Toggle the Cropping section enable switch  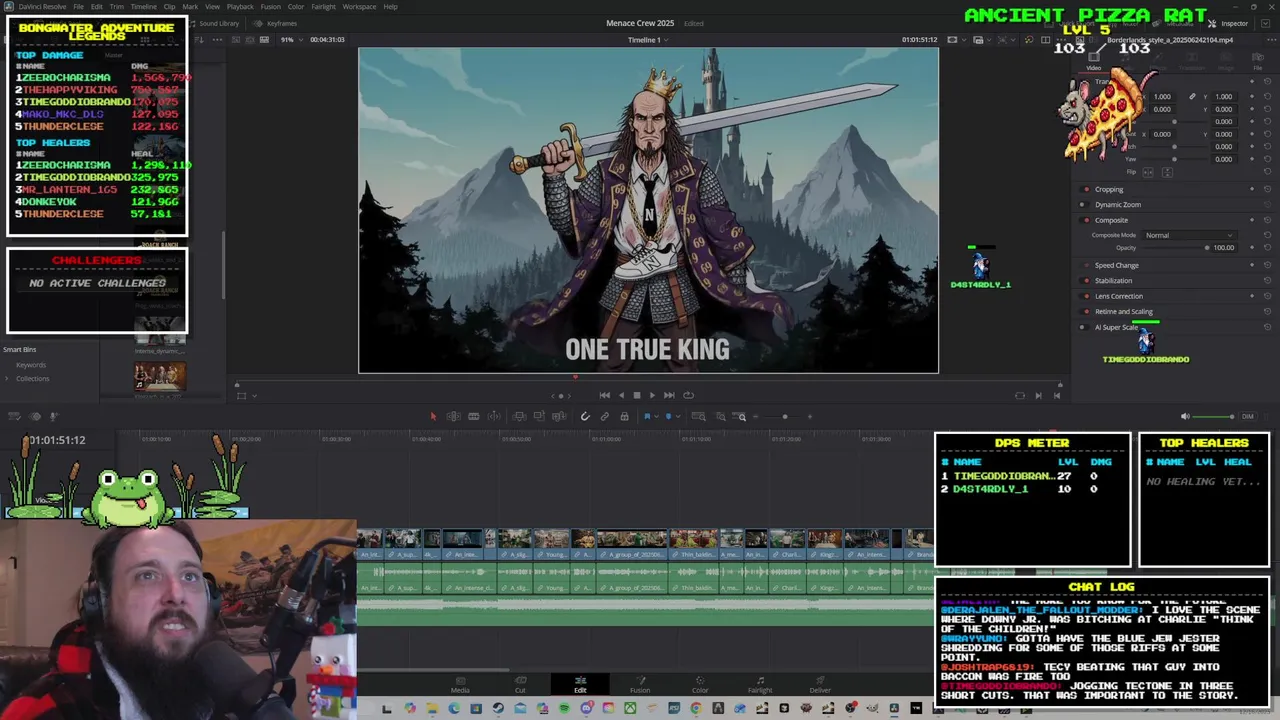1086,189
